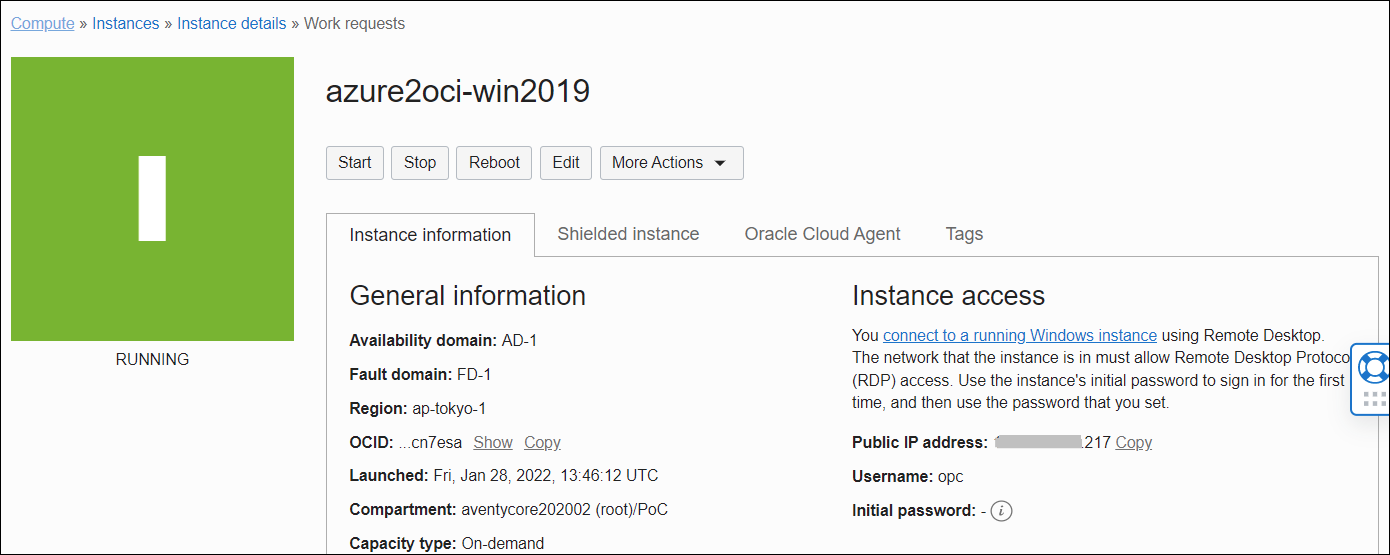Screen dimensions: 1390x555
Task: Click the Start button
Action: pyautogui.click(x=355, y=163)
